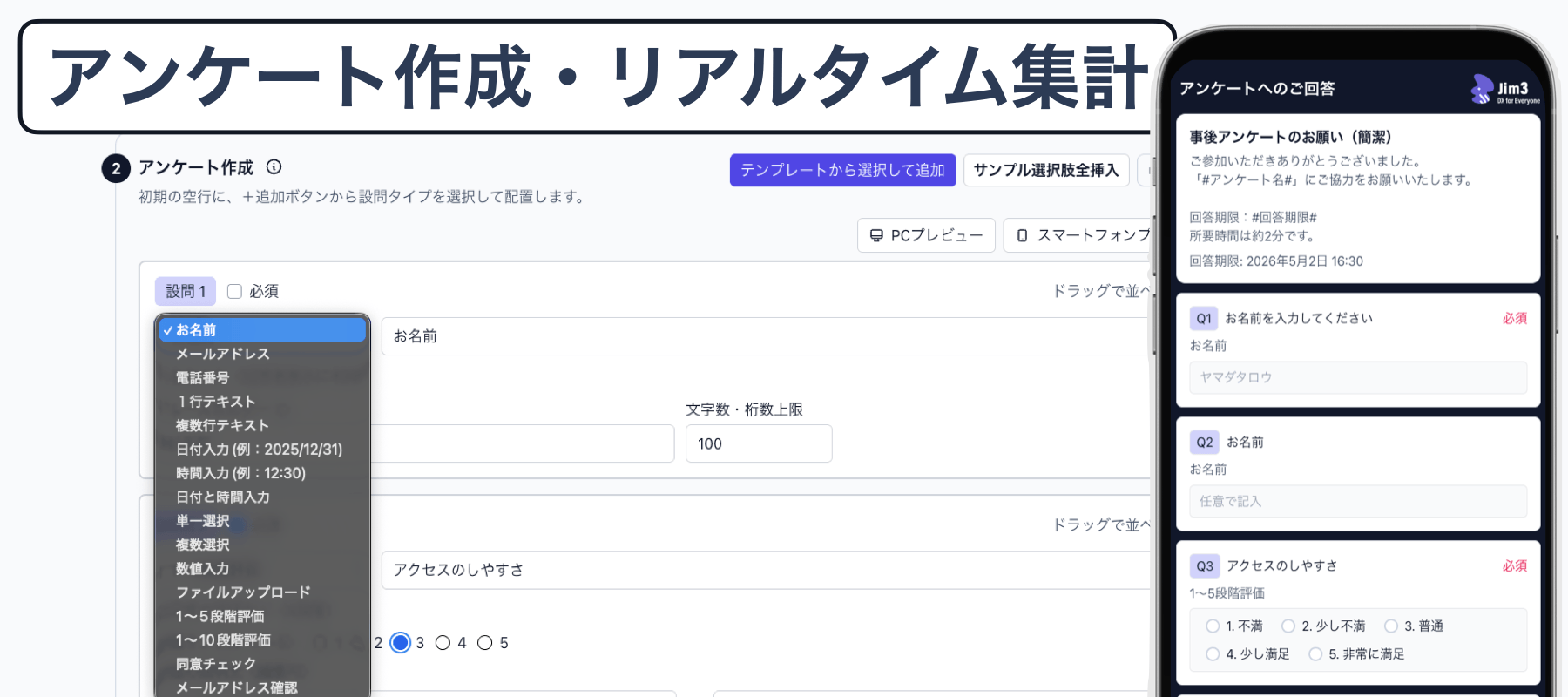Click the 設問 1 label badge
The height and width of the screenshot is (697, 1568).
(186, 291)
